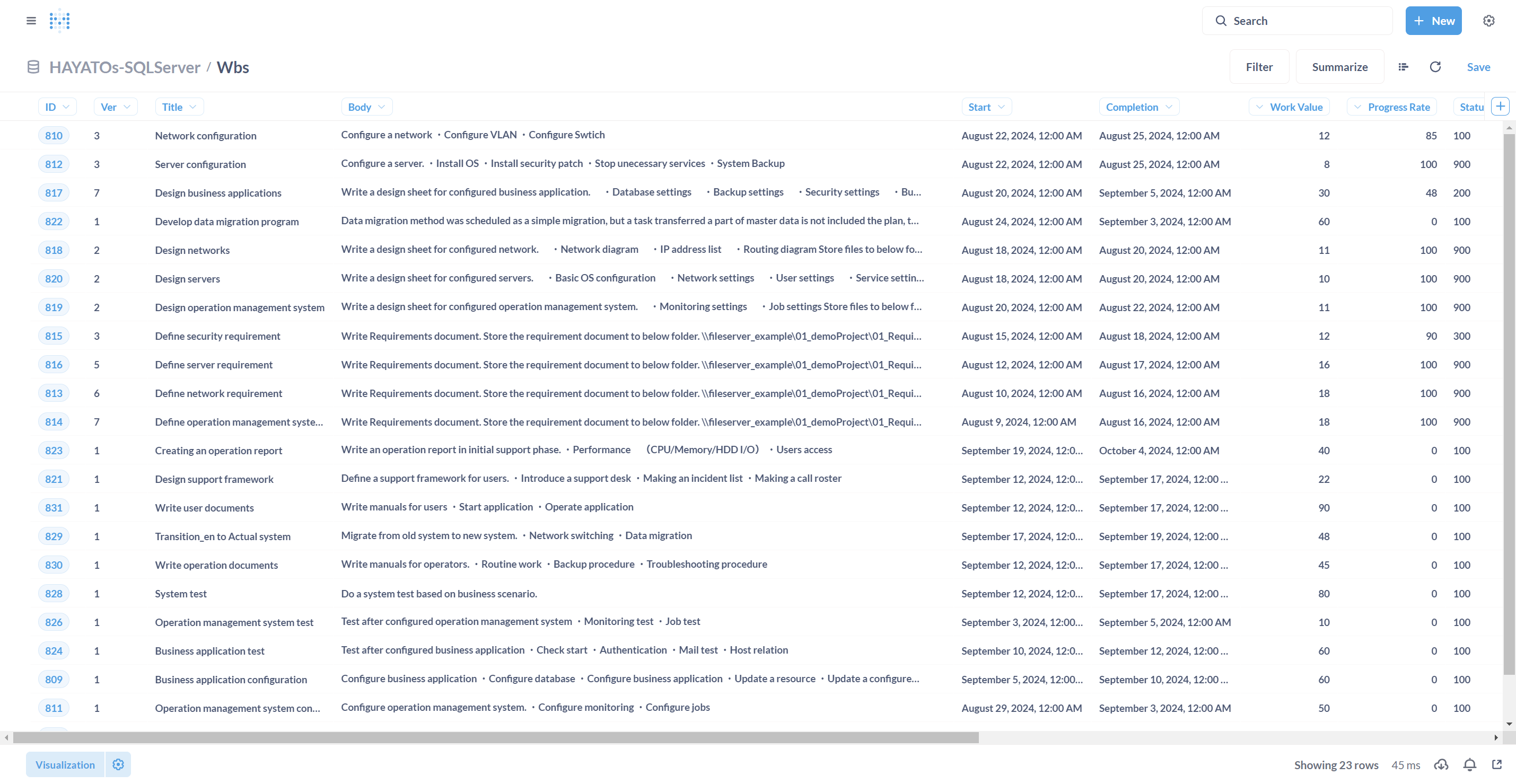Expand the ID column header menu
Image resolution: width=1516 pixels, height=784 pixels.
(57, 107)
